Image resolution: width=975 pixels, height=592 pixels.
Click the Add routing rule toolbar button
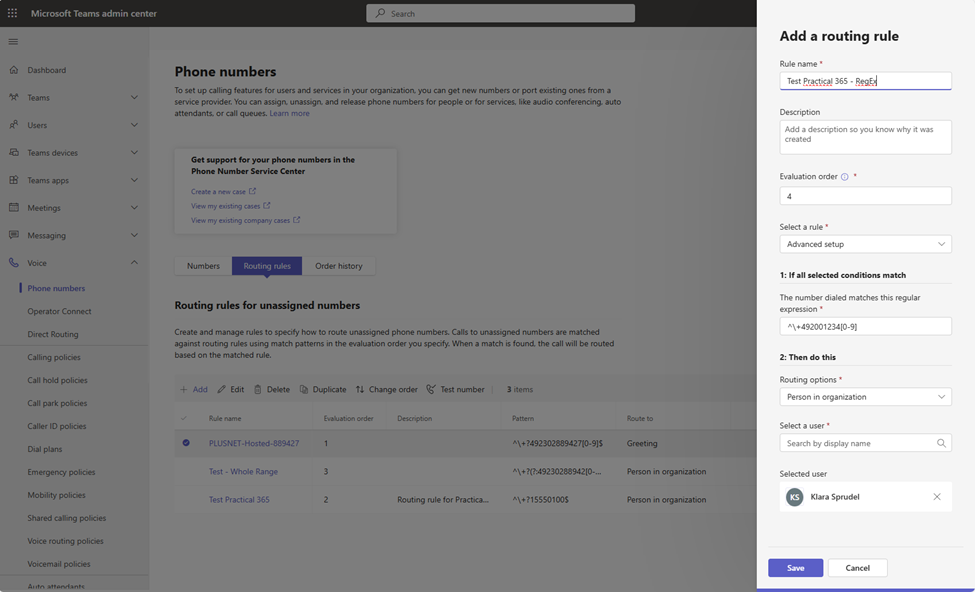tap(193, 389)
